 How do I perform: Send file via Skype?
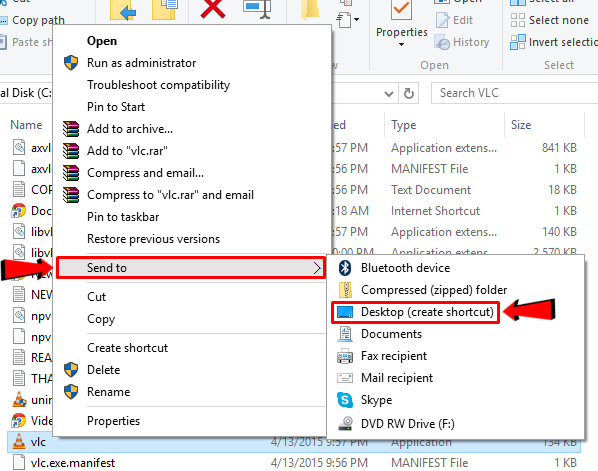point(376,400)
